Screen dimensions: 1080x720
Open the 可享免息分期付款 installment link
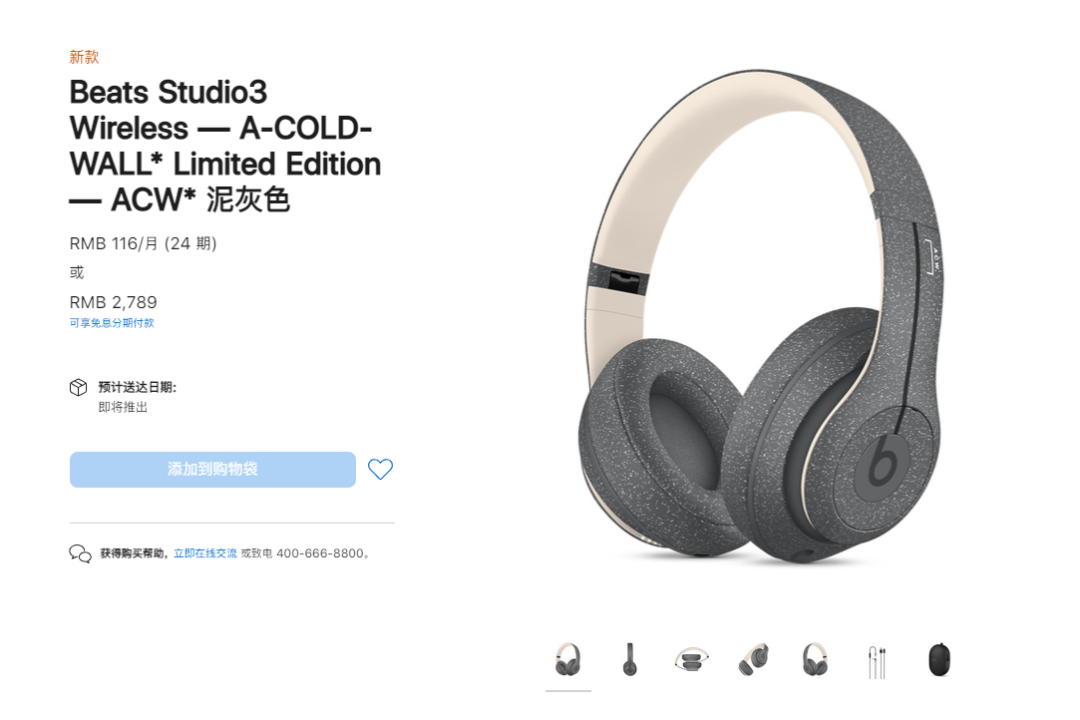click(112, 322)
